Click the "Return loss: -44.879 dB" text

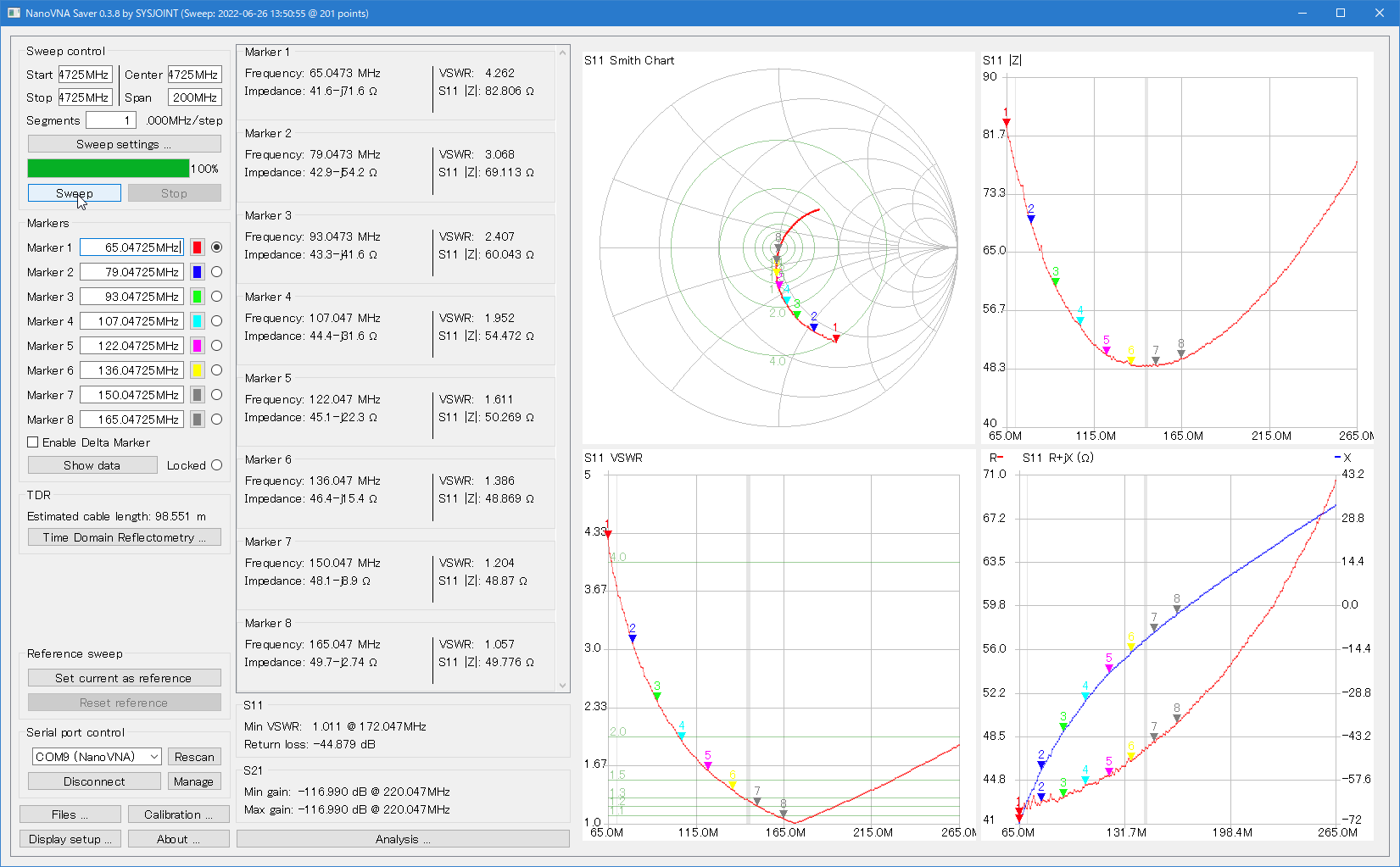point(310,744)
